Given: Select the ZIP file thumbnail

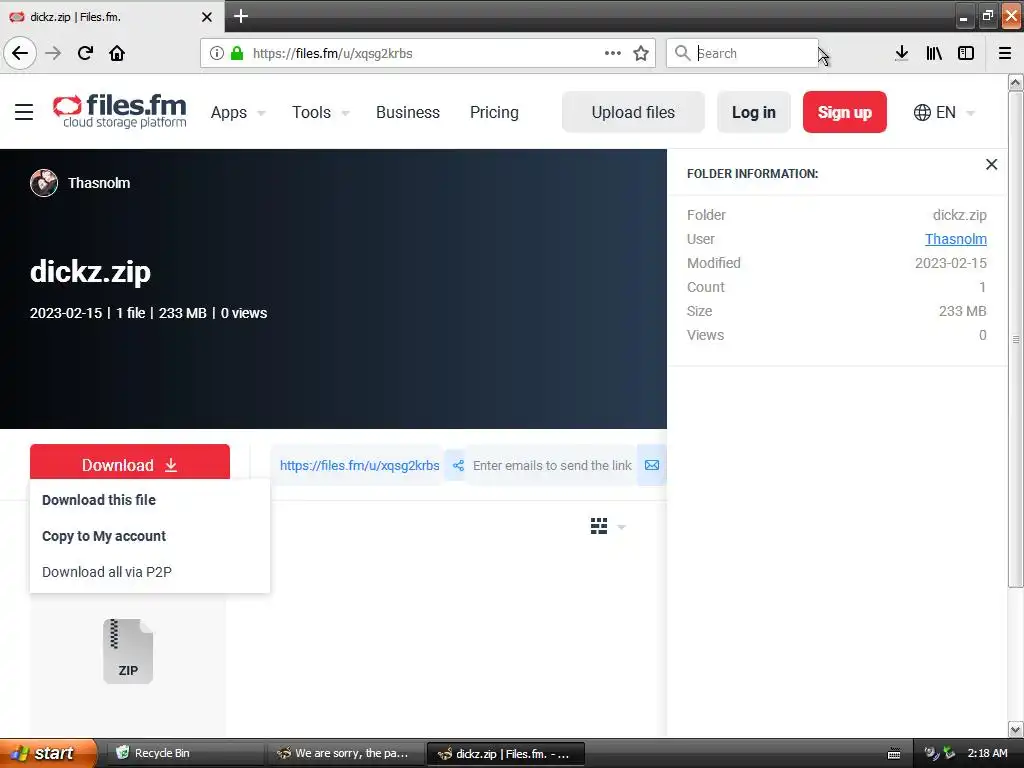Looking at the screenshot, I should point(128,651).
